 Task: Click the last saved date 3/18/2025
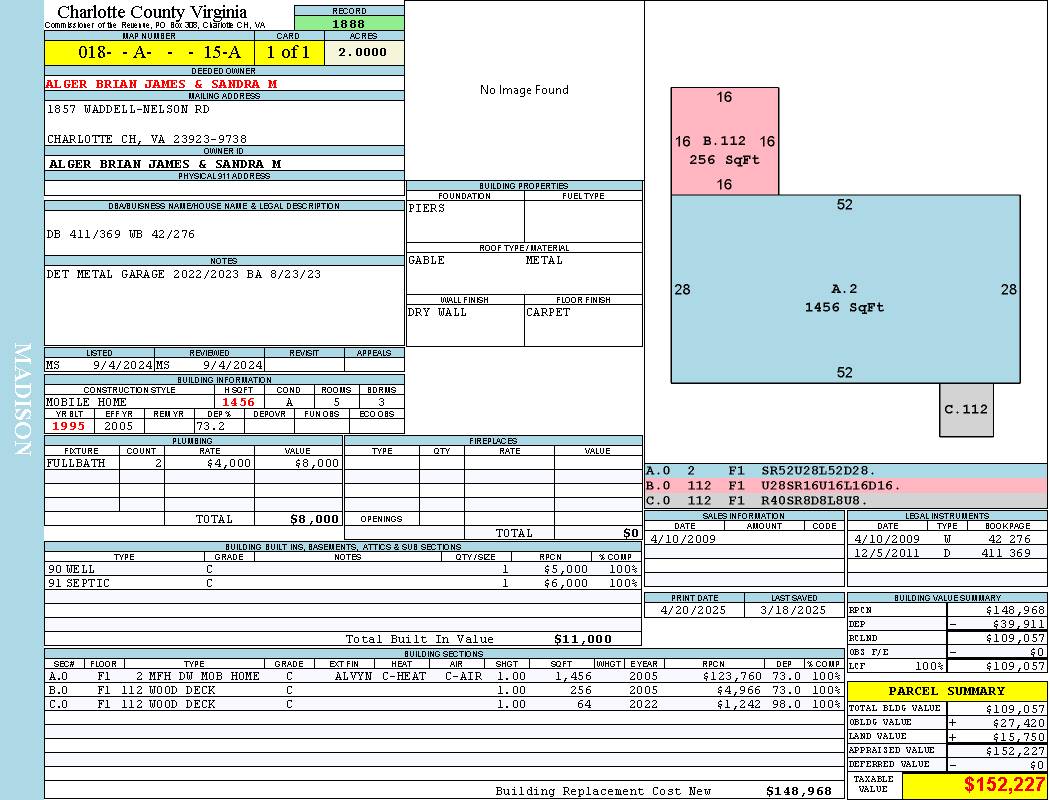(793, 611)
